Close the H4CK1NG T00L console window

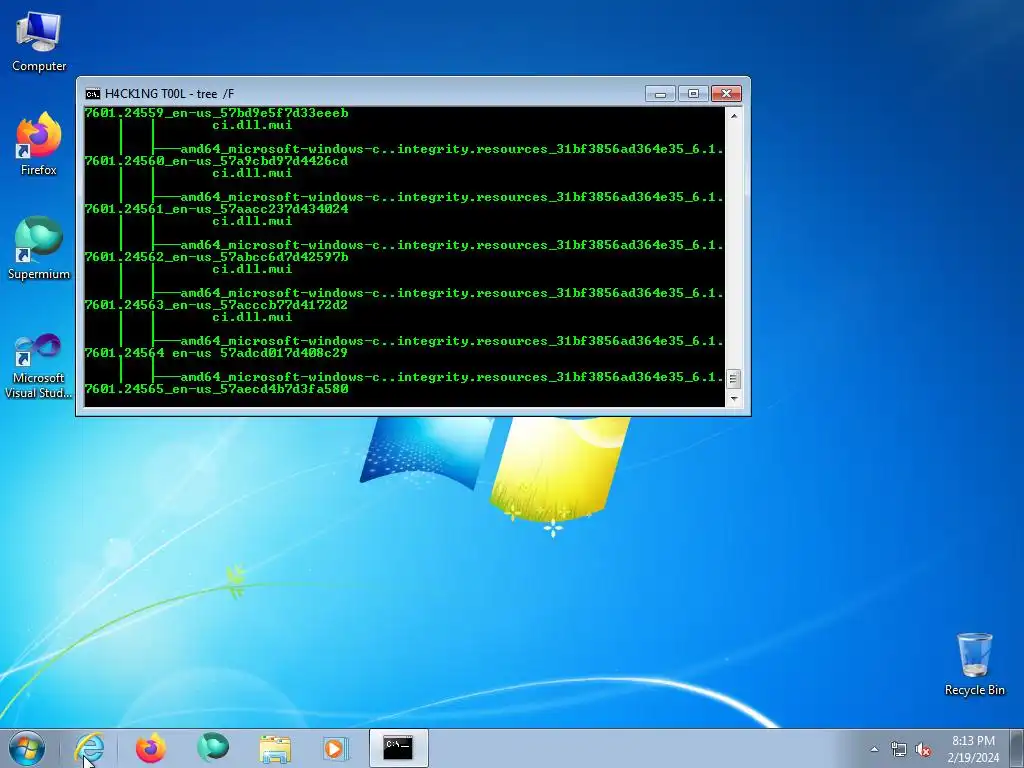(x=726, y=94)
